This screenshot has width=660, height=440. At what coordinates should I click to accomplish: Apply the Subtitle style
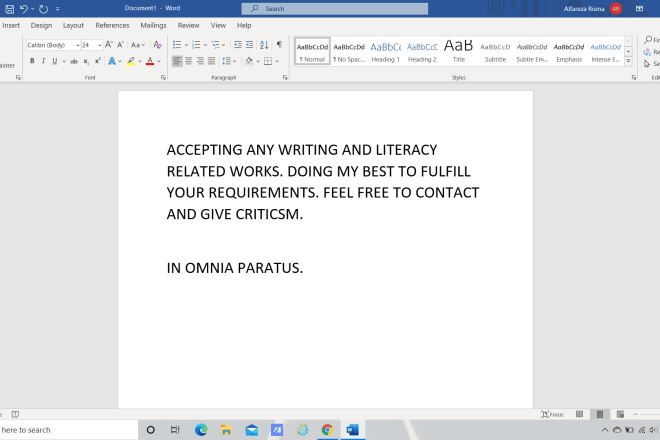coord(495,51)
